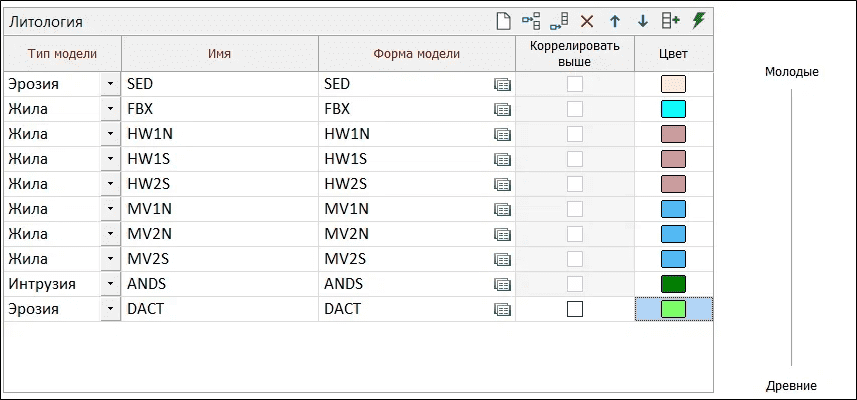
Task: Click the green lightning bolt icon
Action: pos(698,21)
